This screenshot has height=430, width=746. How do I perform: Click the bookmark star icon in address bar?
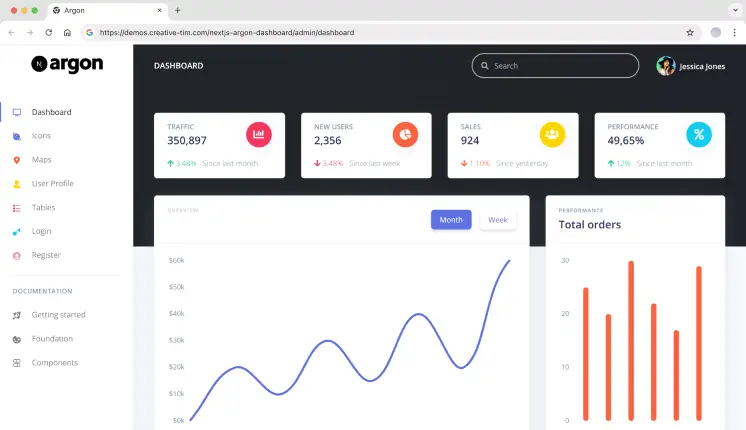[x=690, y=32]
